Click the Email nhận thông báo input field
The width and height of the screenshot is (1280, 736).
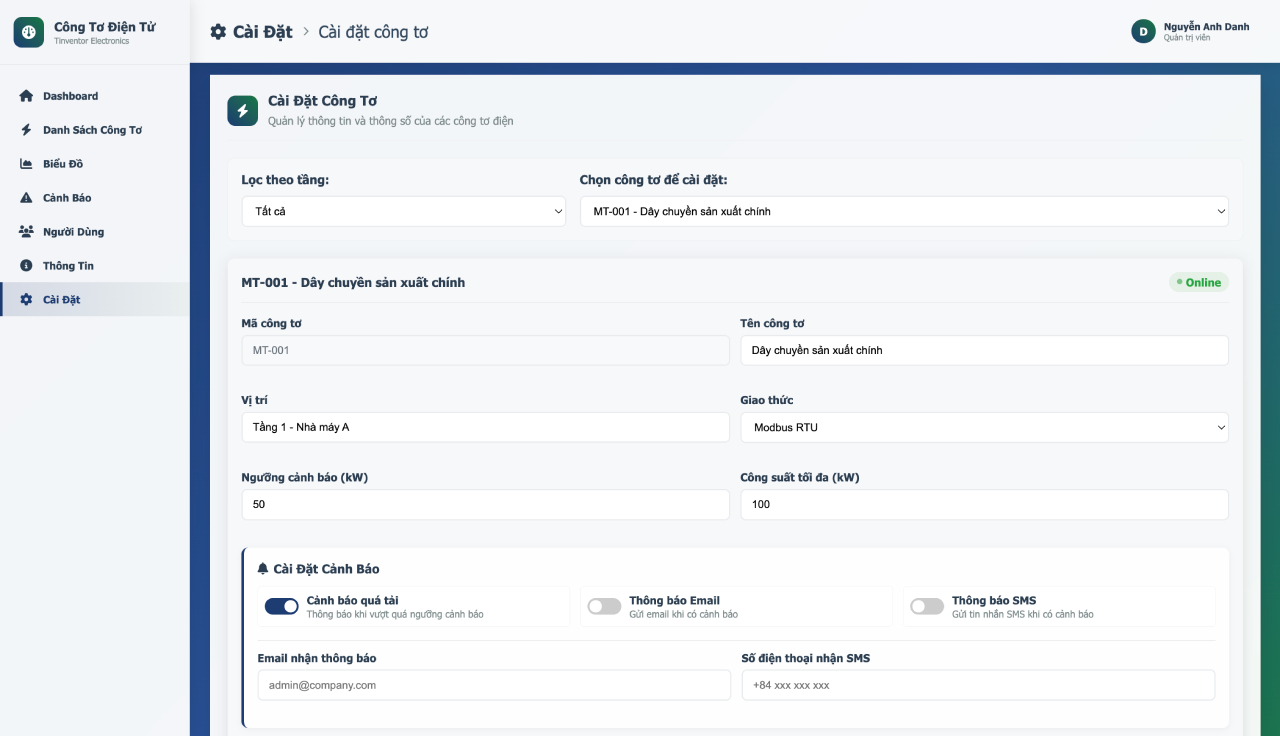pos(494,685)
